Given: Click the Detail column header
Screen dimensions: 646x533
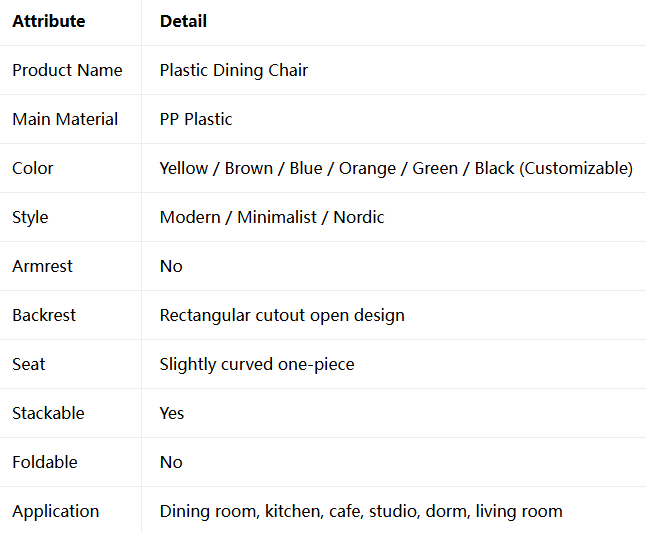Looking at the screenshot, I should click(x=183, y=21).
